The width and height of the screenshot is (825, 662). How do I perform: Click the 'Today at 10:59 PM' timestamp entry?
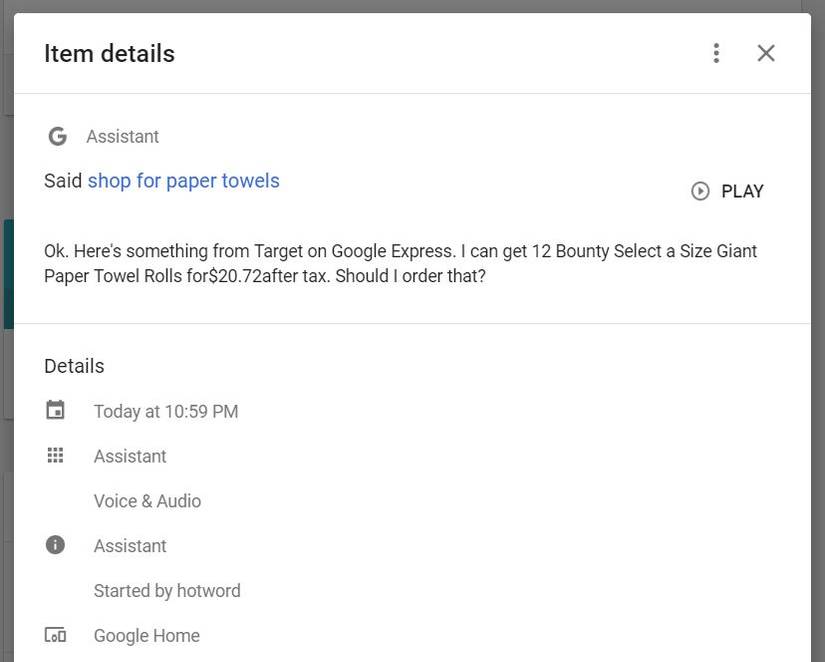166,411
